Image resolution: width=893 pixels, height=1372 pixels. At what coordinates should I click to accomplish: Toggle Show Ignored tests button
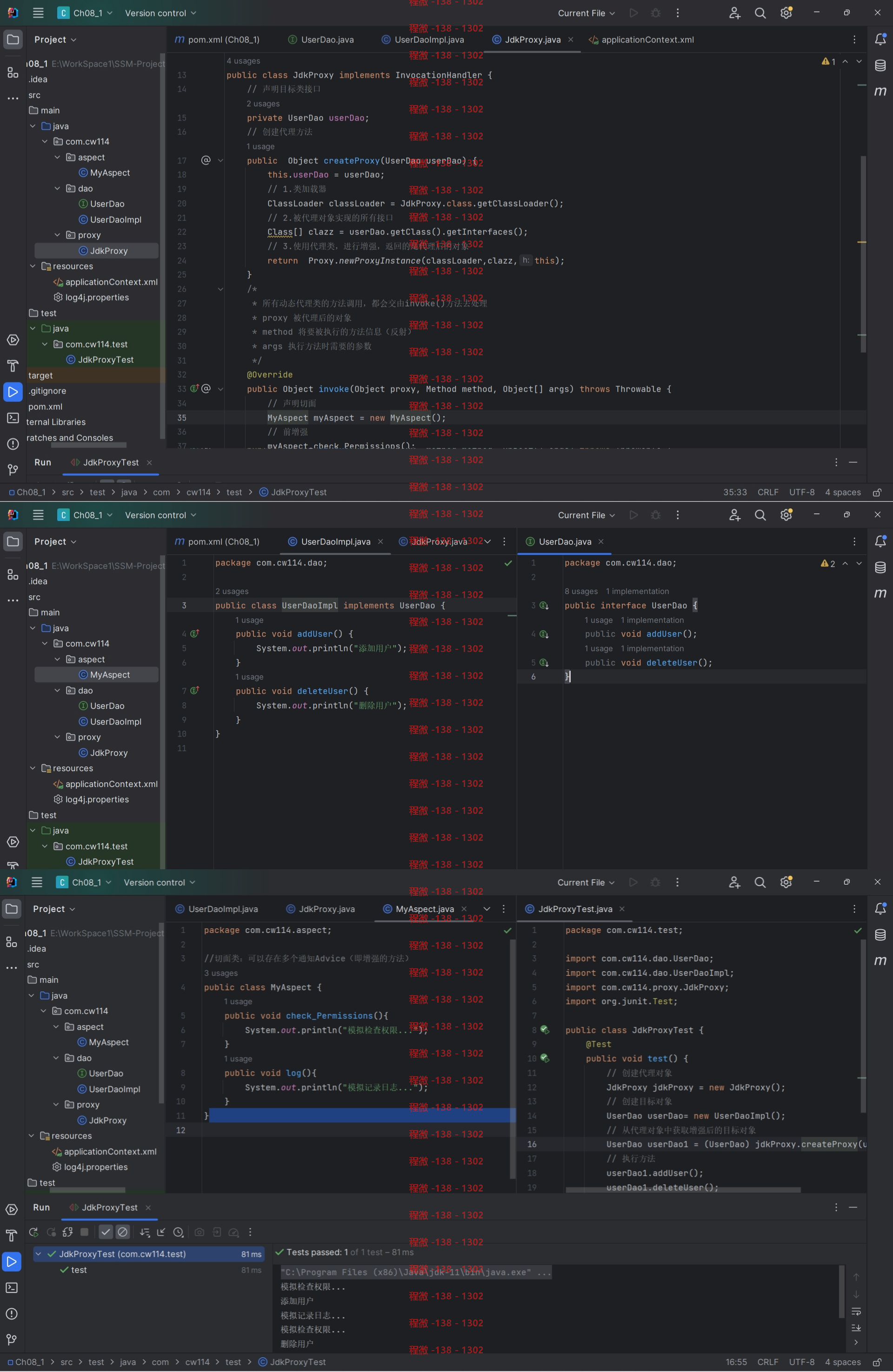(122, 1232)
